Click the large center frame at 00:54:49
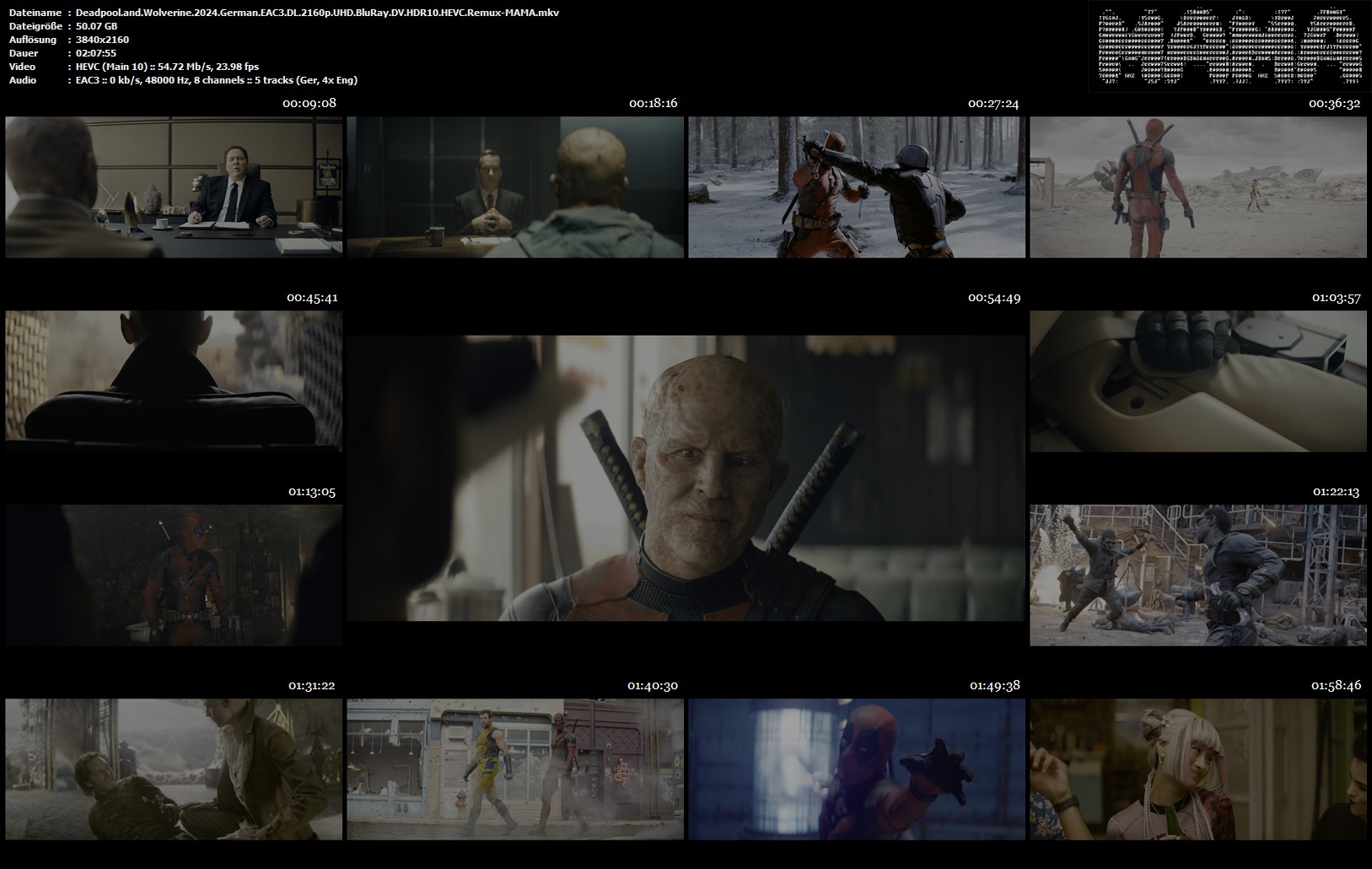The image size is (1372, 869). 686,478
